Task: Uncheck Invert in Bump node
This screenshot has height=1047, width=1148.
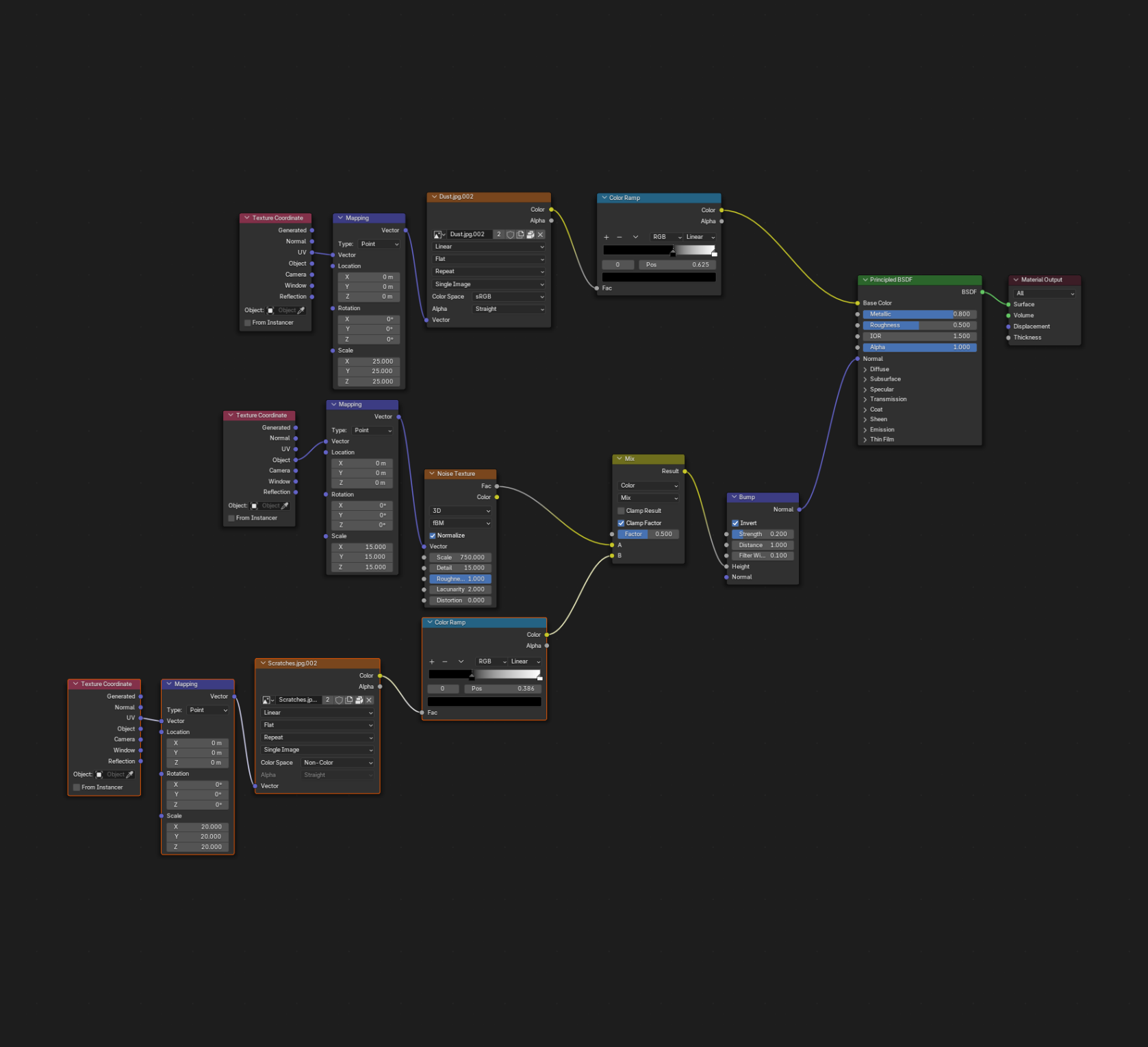Action: pos(735,523)
